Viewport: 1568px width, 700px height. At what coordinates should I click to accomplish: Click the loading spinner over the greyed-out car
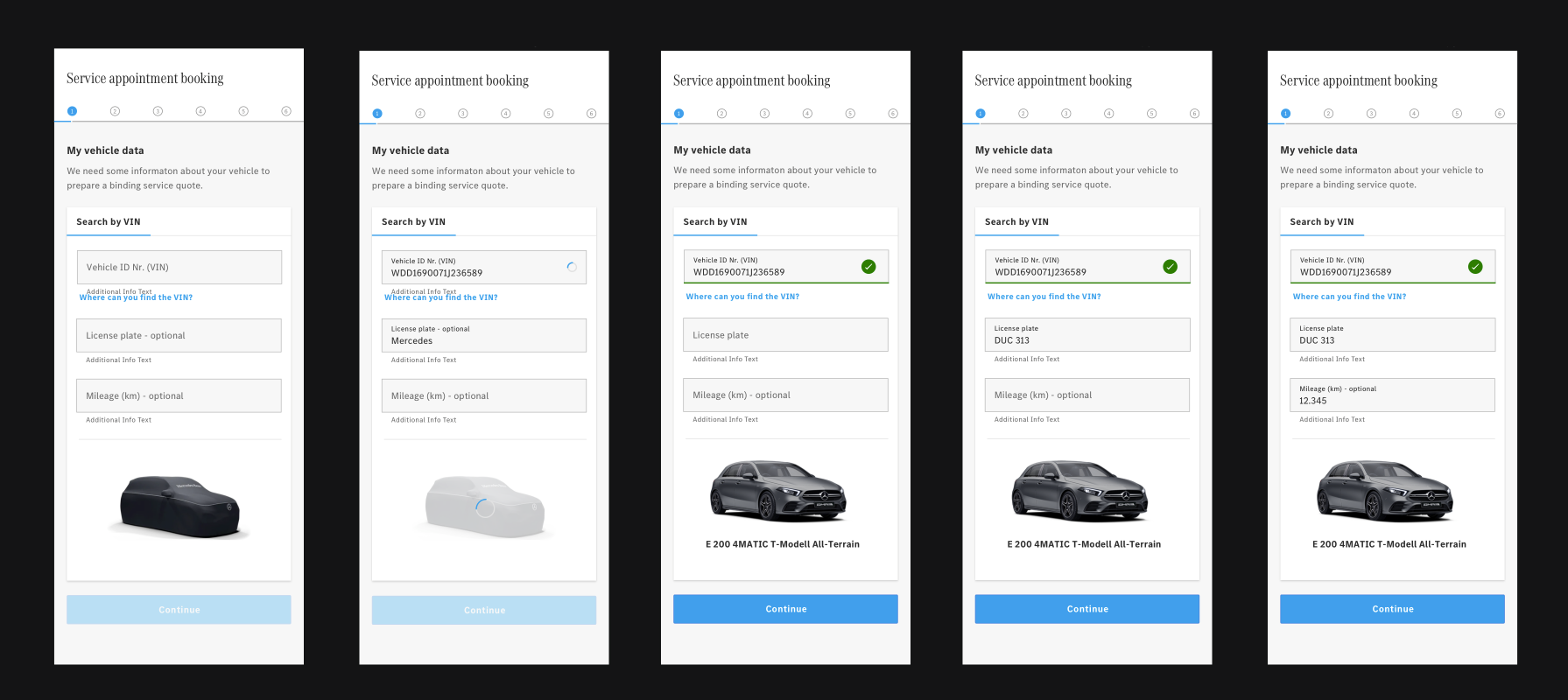[x=485, y=507]
